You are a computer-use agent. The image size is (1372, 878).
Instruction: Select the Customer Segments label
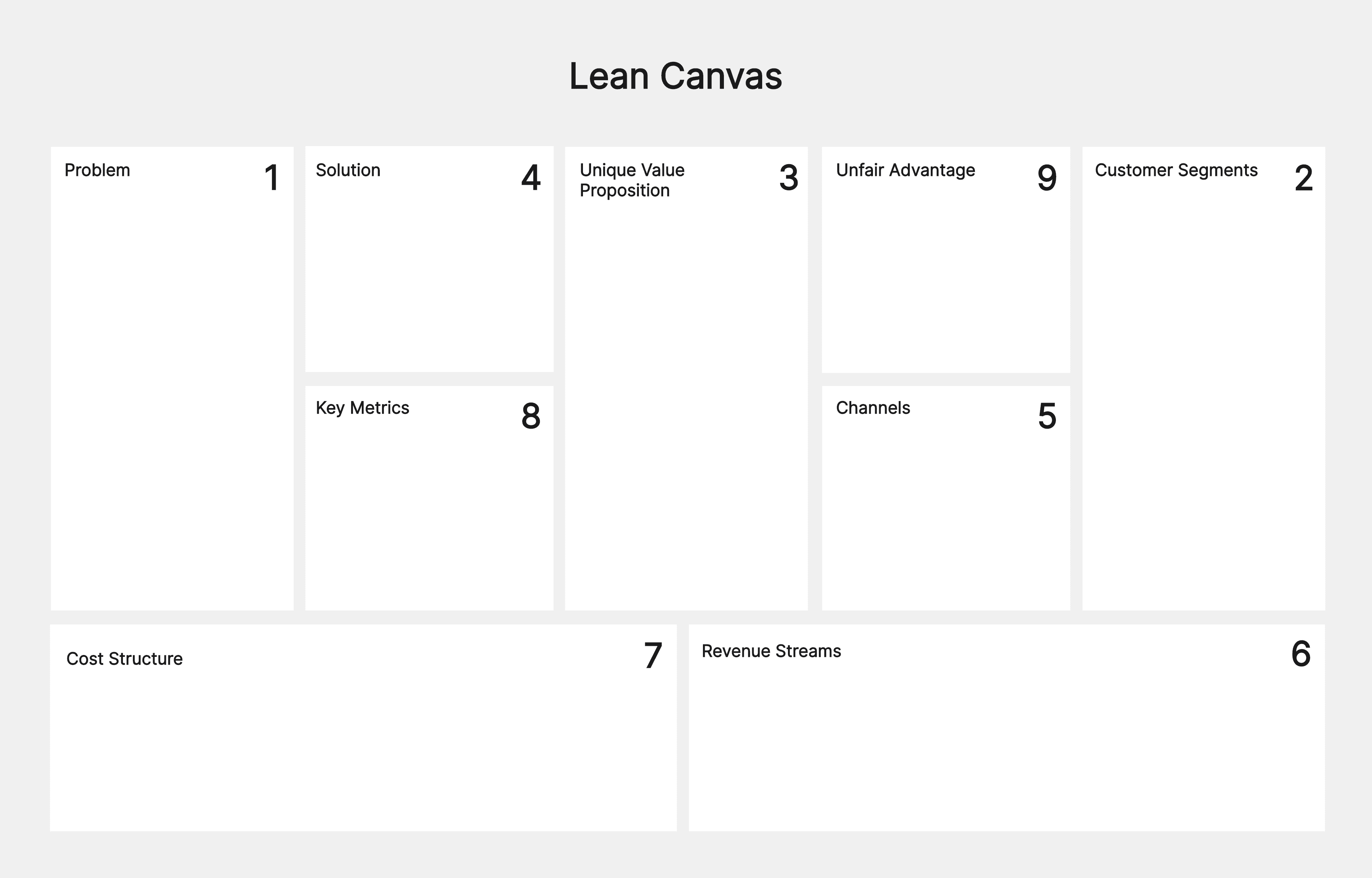coord(1177,170)
